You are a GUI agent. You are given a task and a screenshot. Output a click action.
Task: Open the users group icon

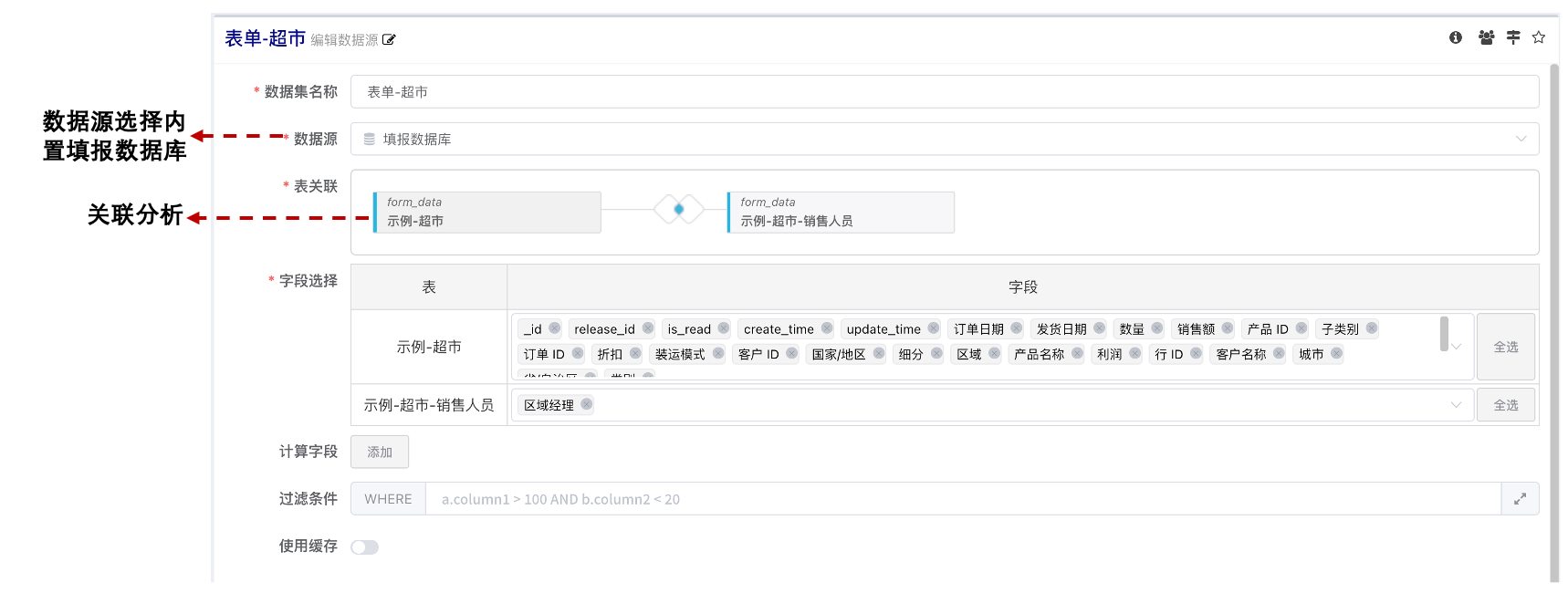pos(1486,37)
